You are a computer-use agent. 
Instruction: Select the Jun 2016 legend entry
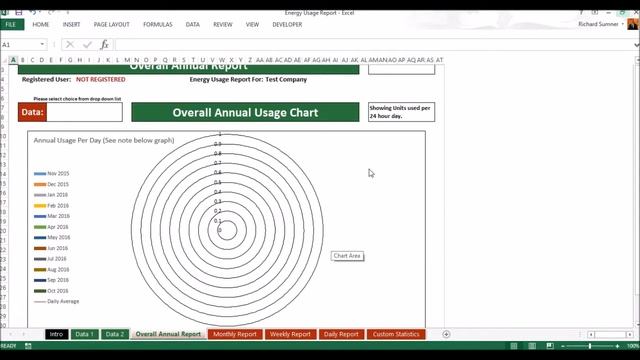pos(51,249)
